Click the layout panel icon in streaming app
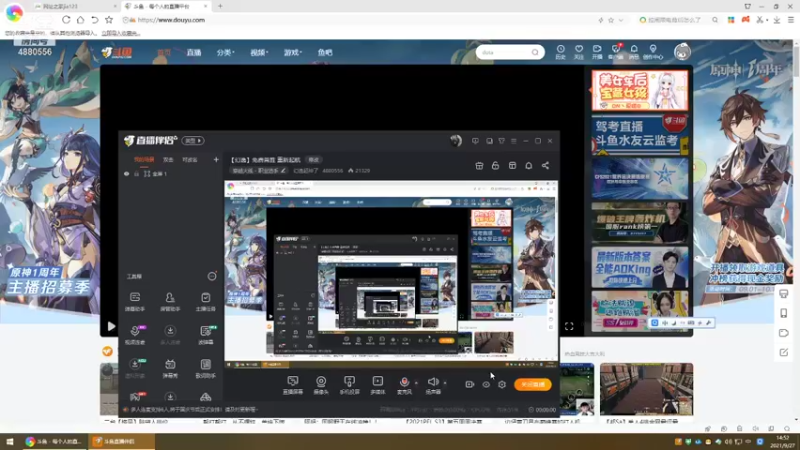 pos(512,166)
